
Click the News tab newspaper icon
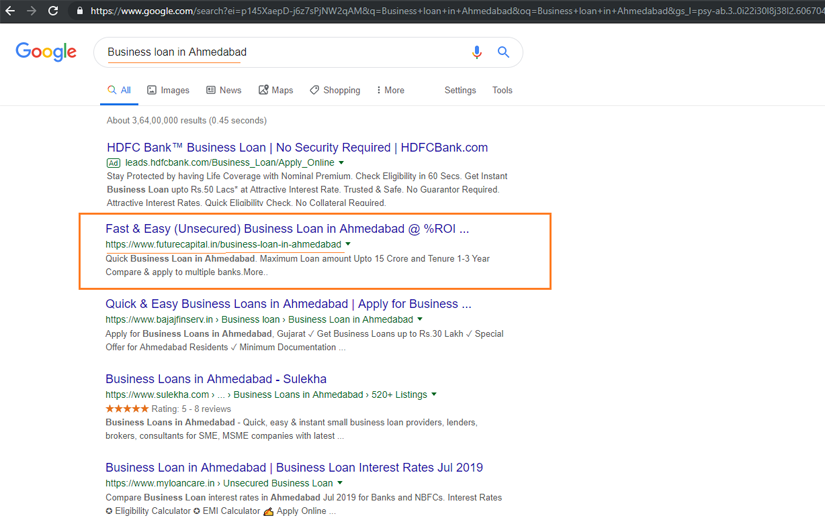click(211, 90)
